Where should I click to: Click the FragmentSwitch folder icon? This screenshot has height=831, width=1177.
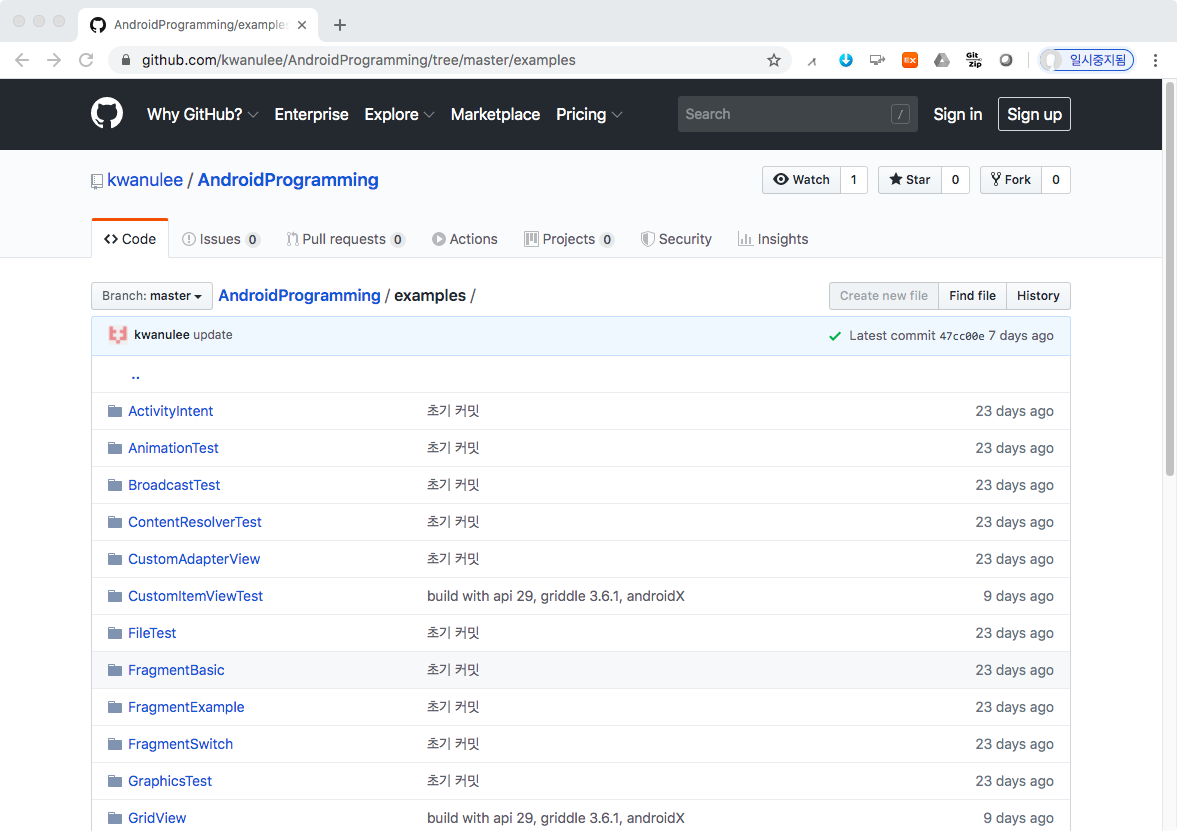[x=115, y=744]
